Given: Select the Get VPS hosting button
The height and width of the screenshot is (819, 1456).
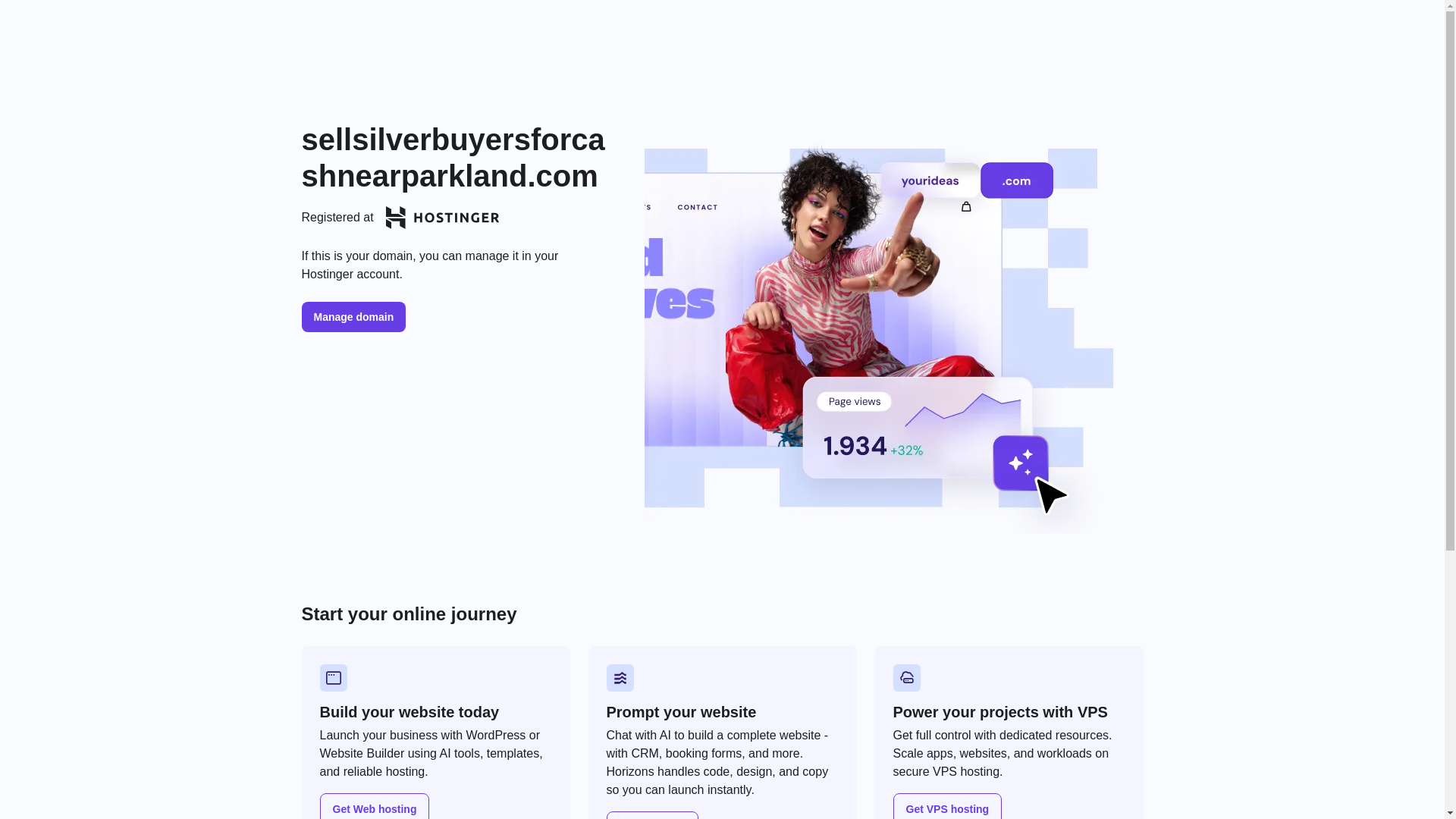Looking at the screenshot, I should (947, 807).
